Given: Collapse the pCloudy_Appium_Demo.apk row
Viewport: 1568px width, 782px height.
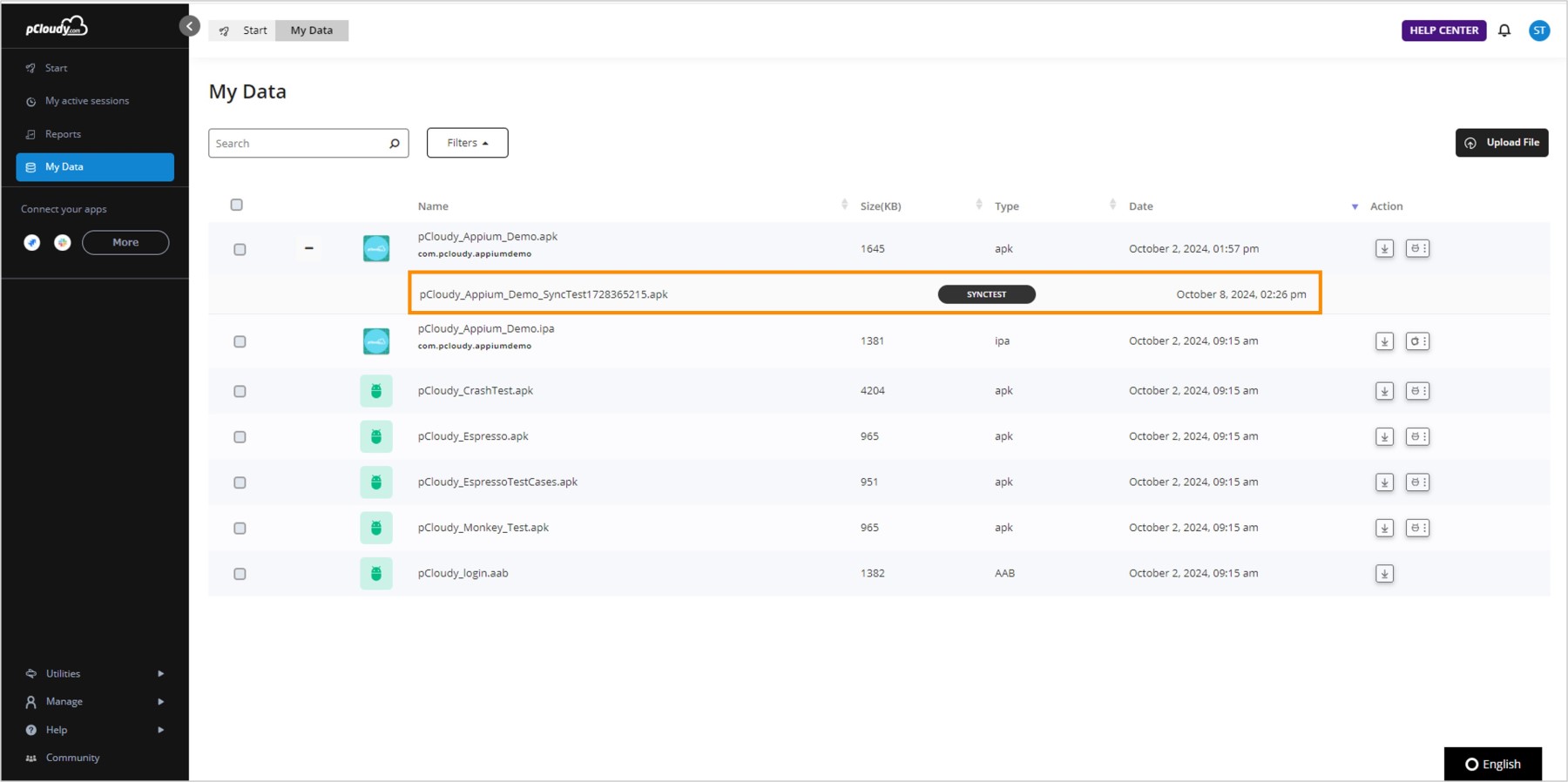Looking at the screenshot, I should tap(308, 248).
